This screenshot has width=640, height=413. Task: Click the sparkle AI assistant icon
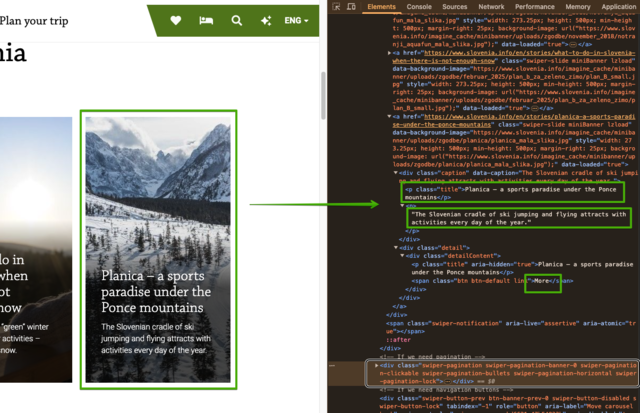click(x=266, y=20)
